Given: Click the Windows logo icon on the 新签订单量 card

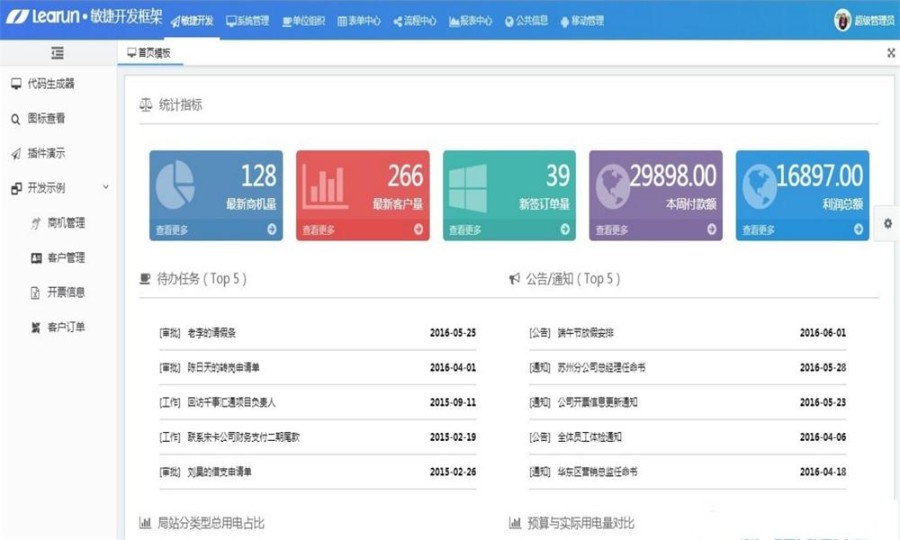Looking at the screenshot, I should [x=468, y=189].
